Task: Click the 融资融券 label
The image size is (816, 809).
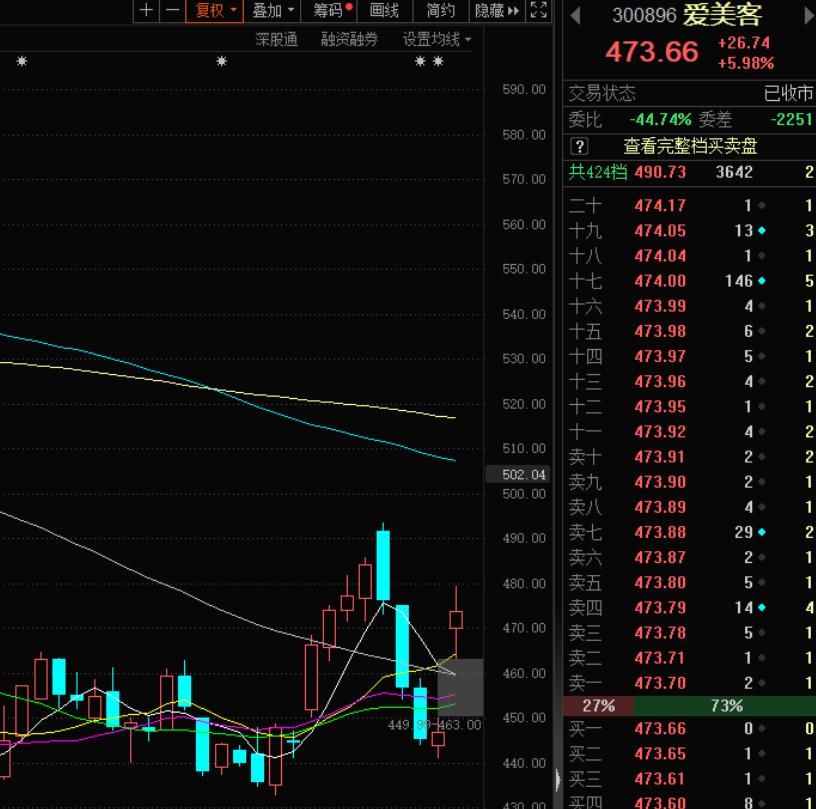Action: (x=349, y=40)
